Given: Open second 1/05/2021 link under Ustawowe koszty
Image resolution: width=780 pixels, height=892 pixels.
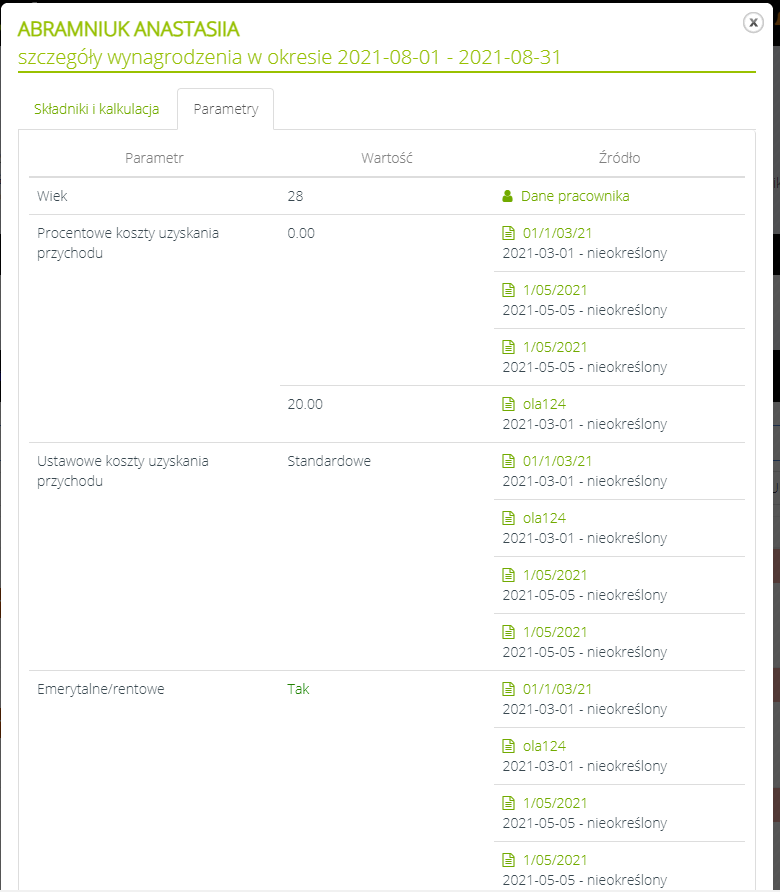Looking at the screenshot, I should coord(555,632).
